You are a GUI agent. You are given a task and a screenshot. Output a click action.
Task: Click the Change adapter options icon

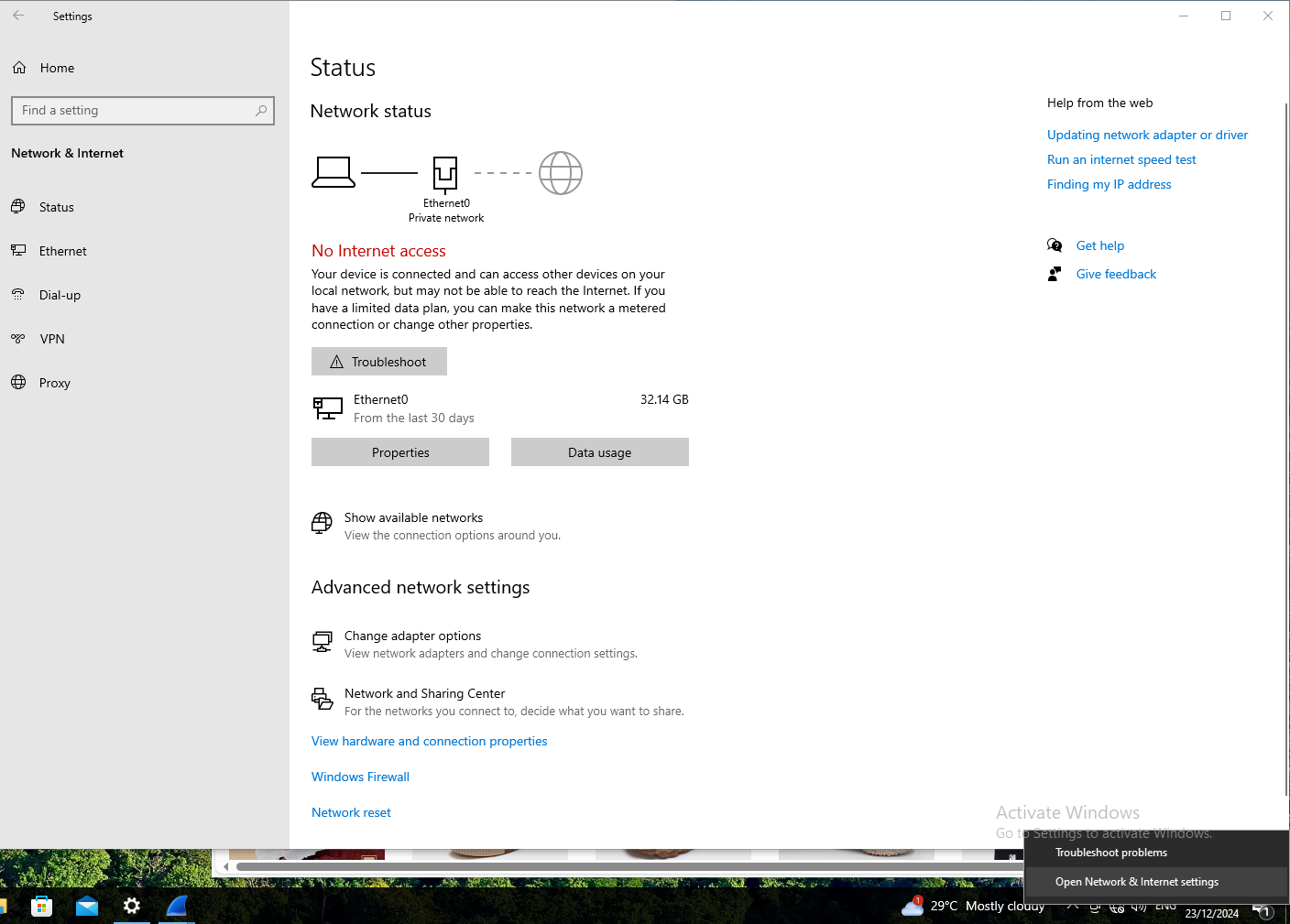(x=322, y=642)
